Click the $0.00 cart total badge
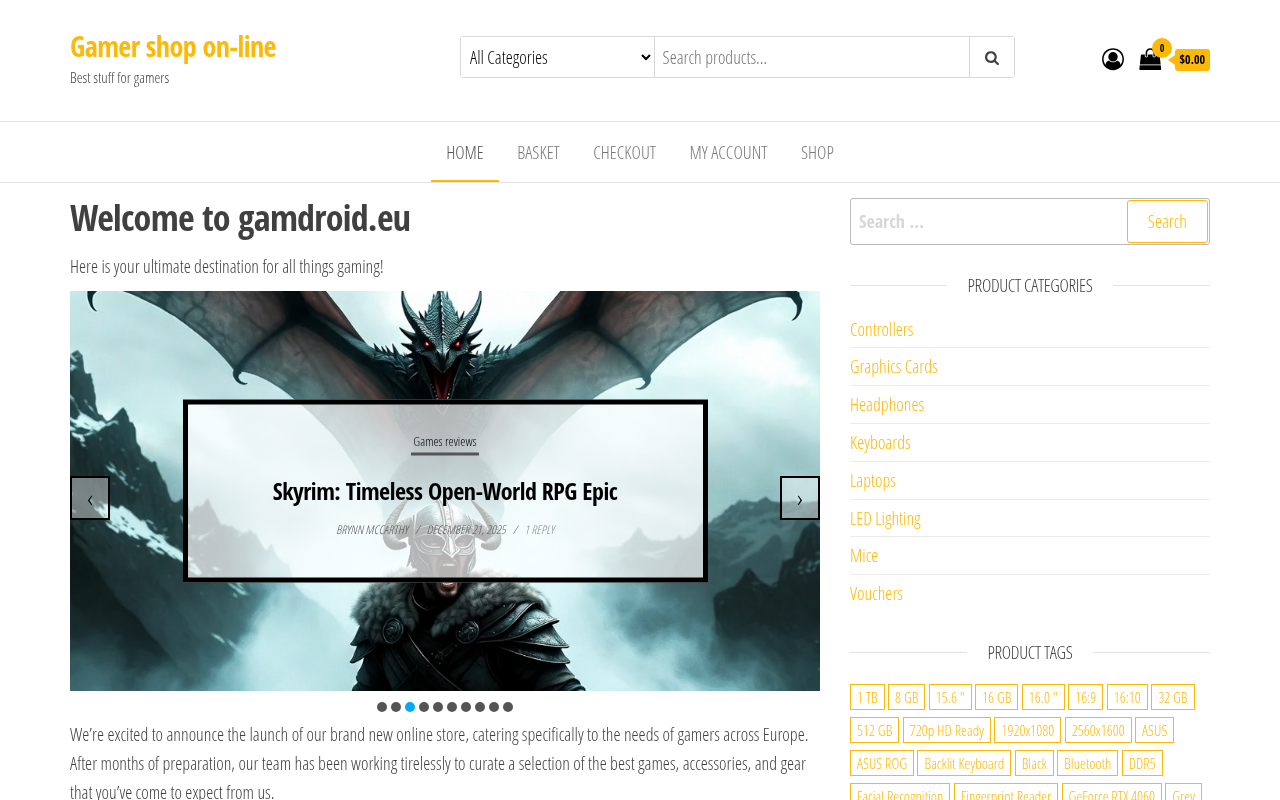The image size is (1280, 800). (x=1192, y=60)
